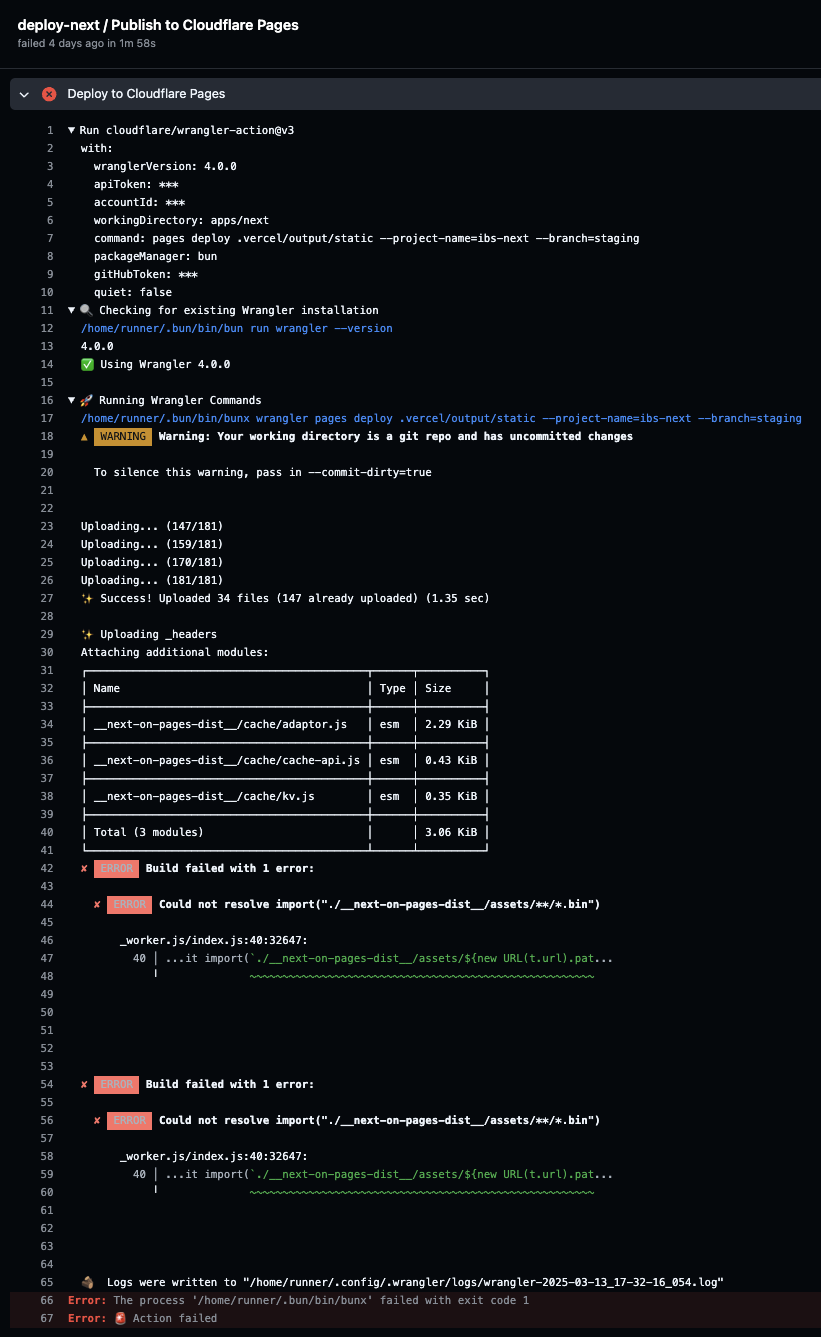Select line number 44 in the log
The image size is (821, 1337).
pyautogui.click(x=46, y=904)
